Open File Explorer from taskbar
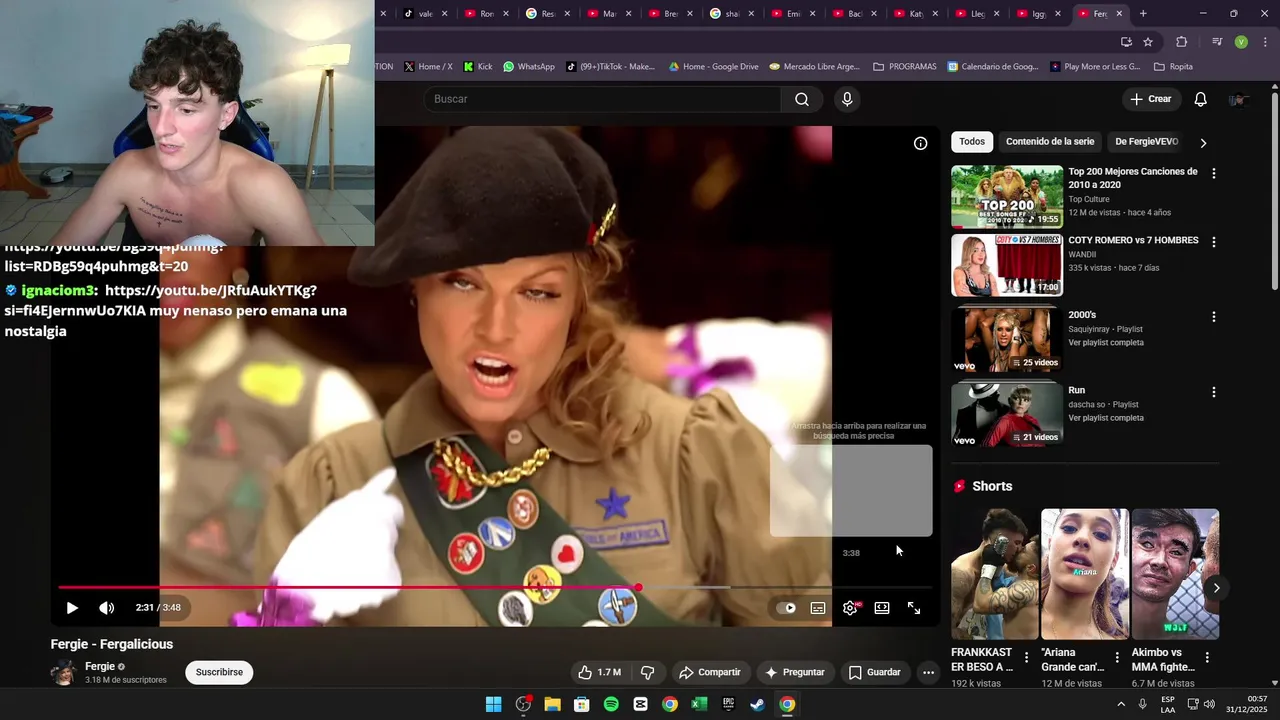The height and width of the screenshot is (720, 1280). pyautogui.click(x=552, y=704)
